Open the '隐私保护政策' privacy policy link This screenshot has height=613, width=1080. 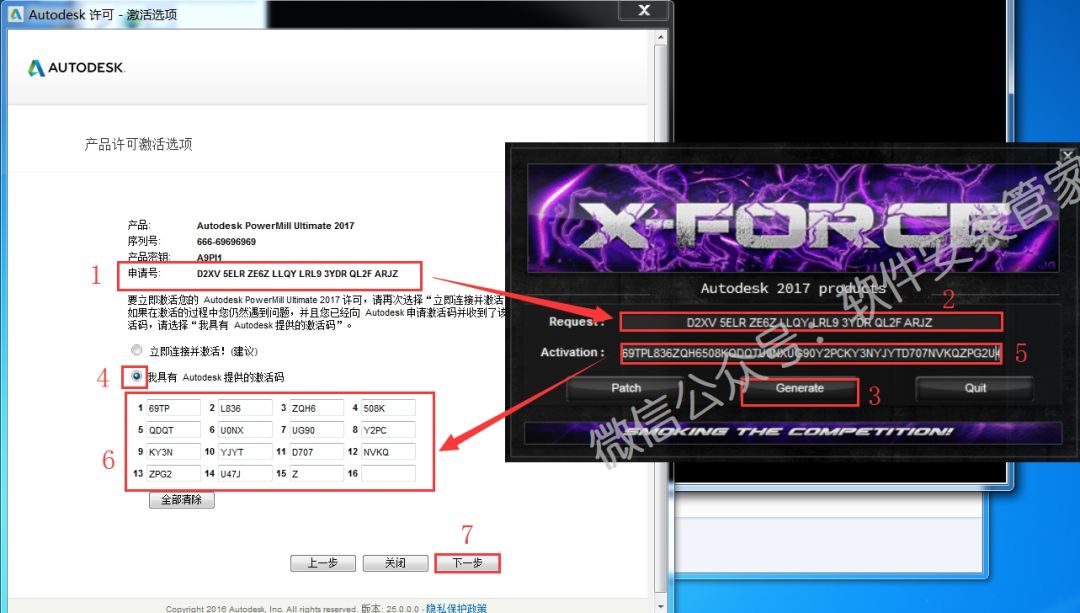pyautogui.click(x=456, y=608)
